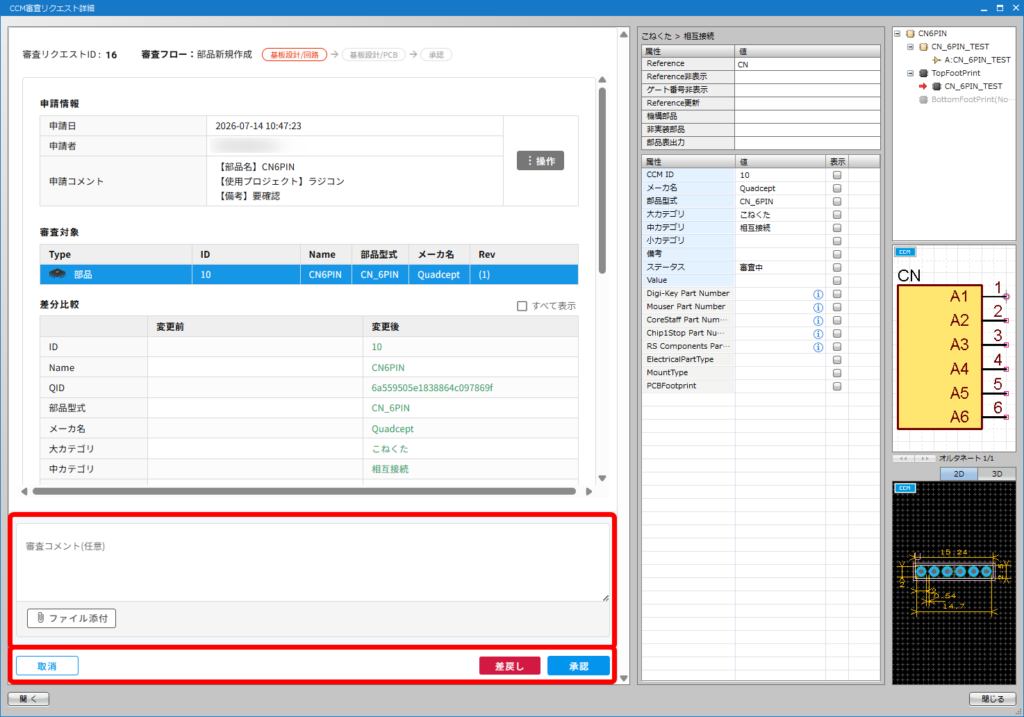Click the ファイル添付 attach button

(x=71, y=618)
